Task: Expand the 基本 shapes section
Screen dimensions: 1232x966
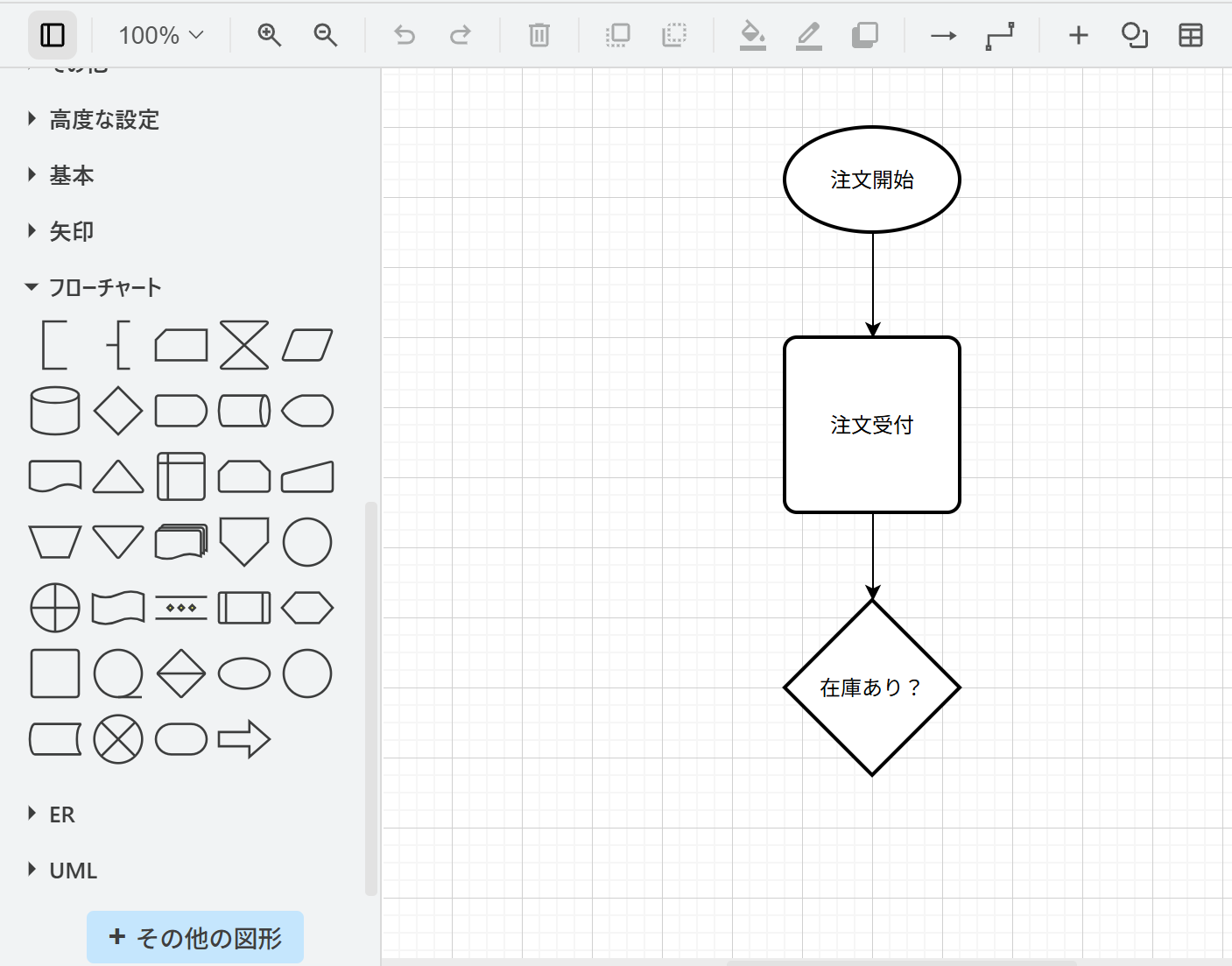Action: [x=71, y=175]
